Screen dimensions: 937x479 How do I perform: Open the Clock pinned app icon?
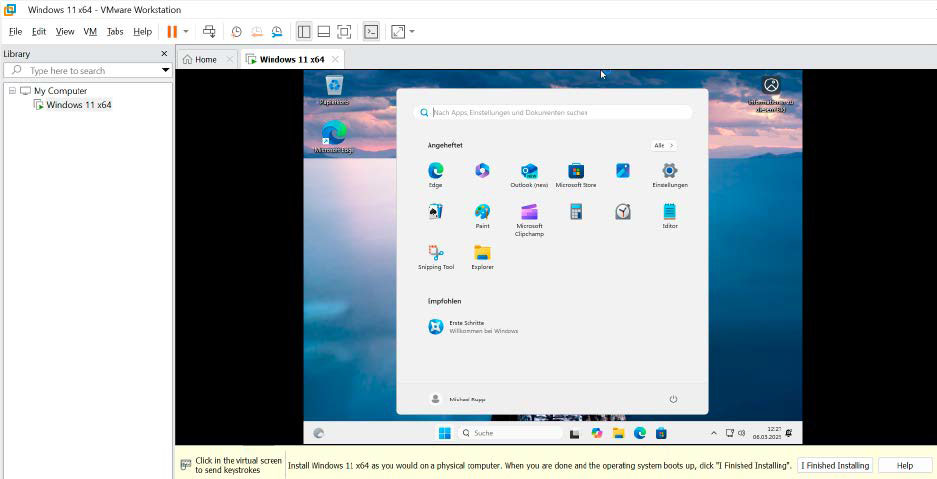623,211
